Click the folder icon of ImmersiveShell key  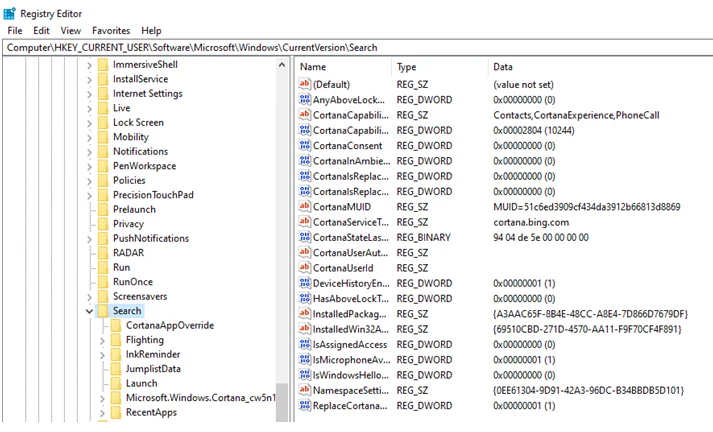pos(103,65)
